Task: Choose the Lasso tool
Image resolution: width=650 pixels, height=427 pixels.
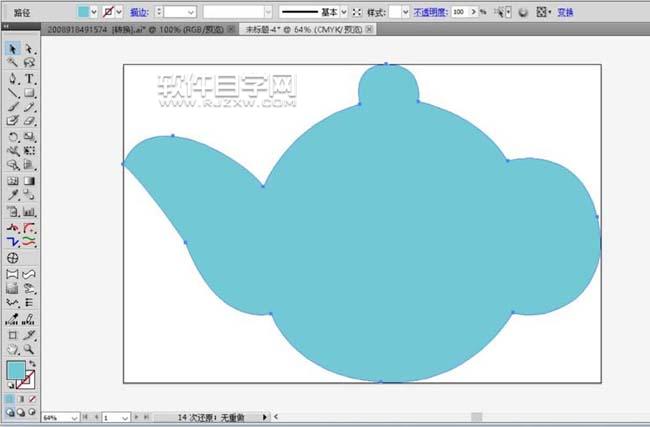Action: 29,63
